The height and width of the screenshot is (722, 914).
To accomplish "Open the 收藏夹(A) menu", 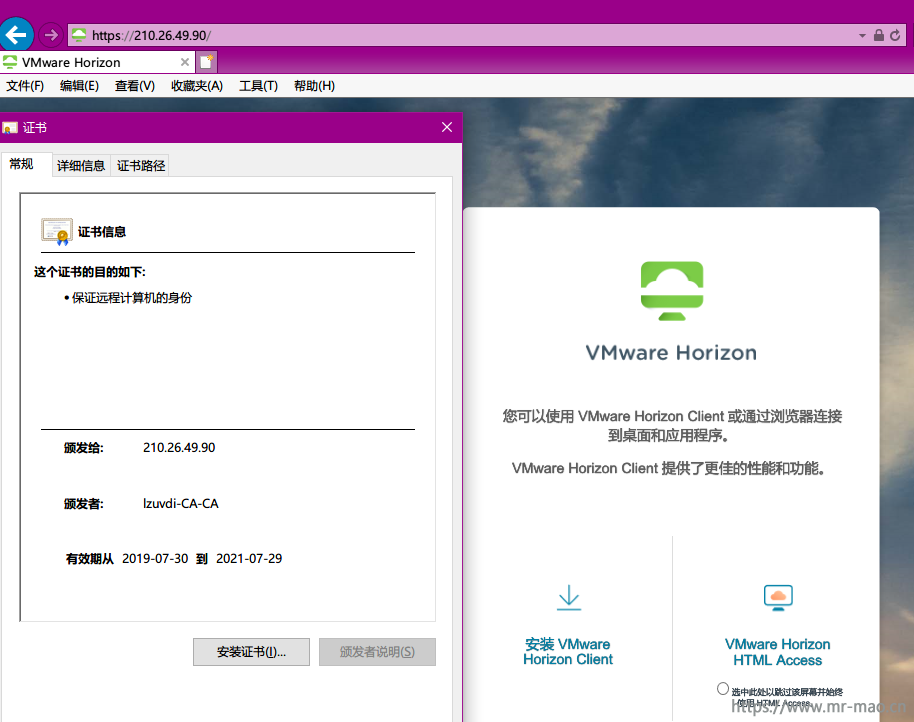I will point(197,86).
